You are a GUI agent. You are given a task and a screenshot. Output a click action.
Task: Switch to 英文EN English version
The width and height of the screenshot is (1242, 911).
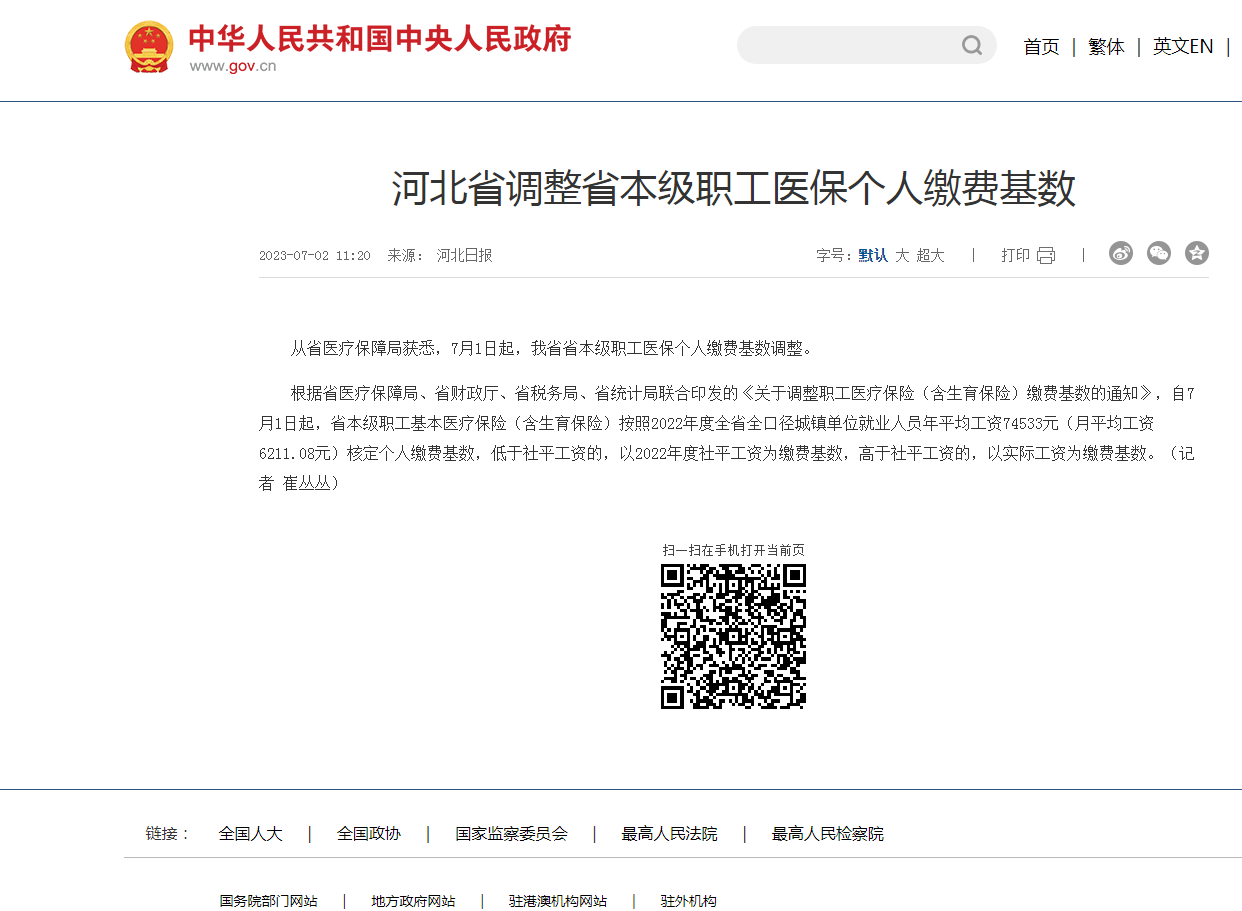click(1183, 47)
